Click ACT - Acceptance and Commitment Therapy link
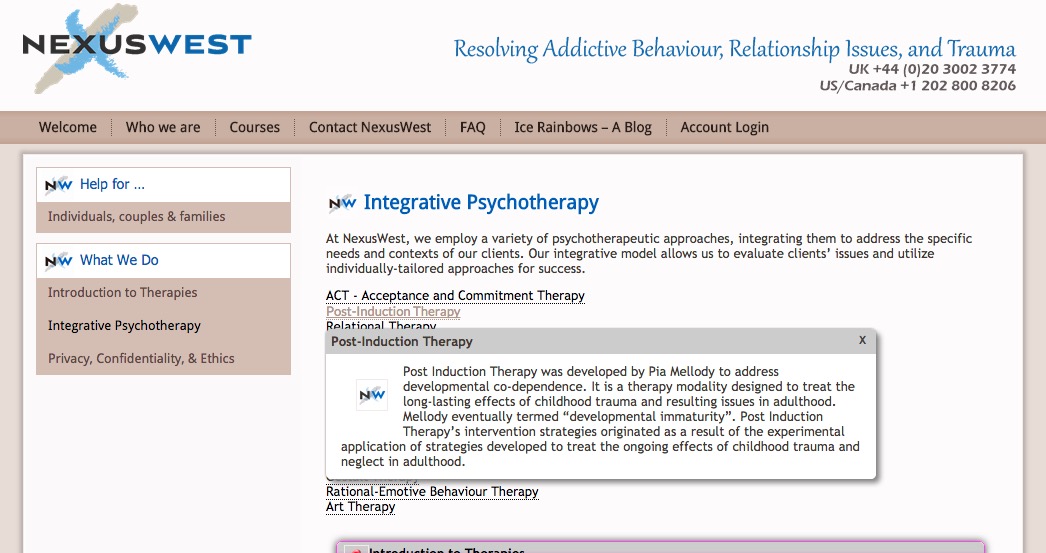The image size is (1046, 553). 455,296
